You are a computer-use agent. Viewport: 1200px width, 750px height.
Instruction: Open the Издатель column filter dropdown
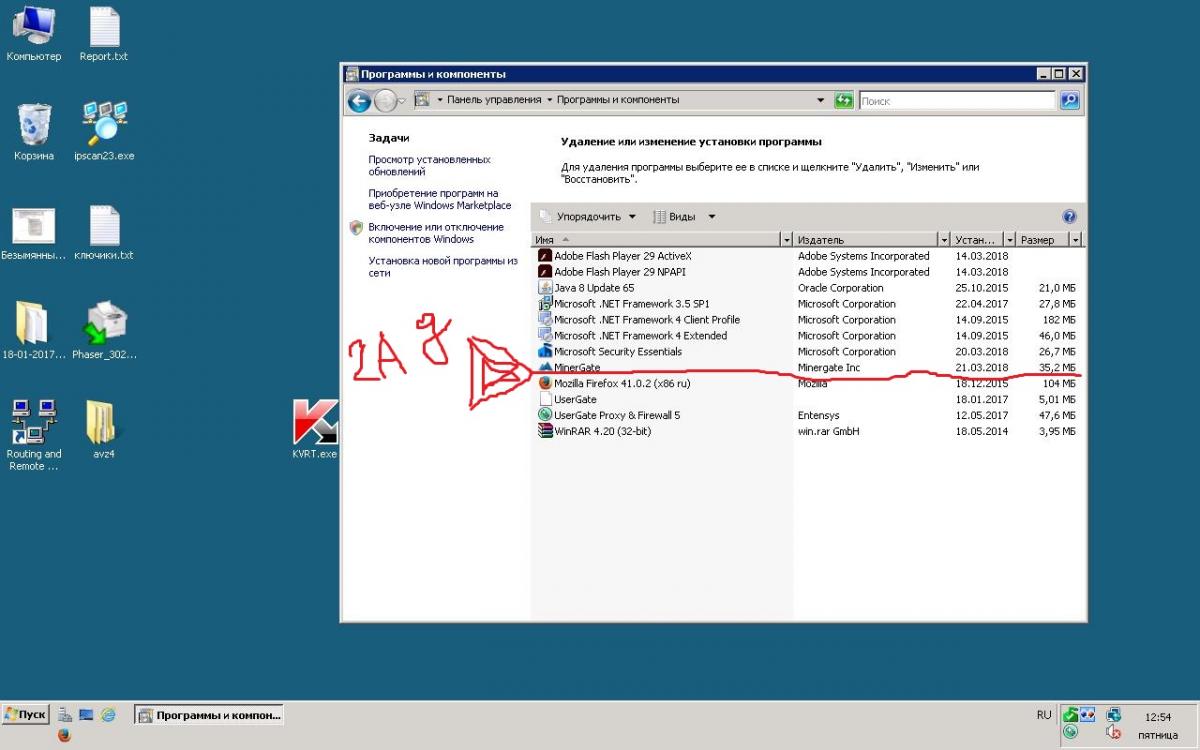(943, 240)
